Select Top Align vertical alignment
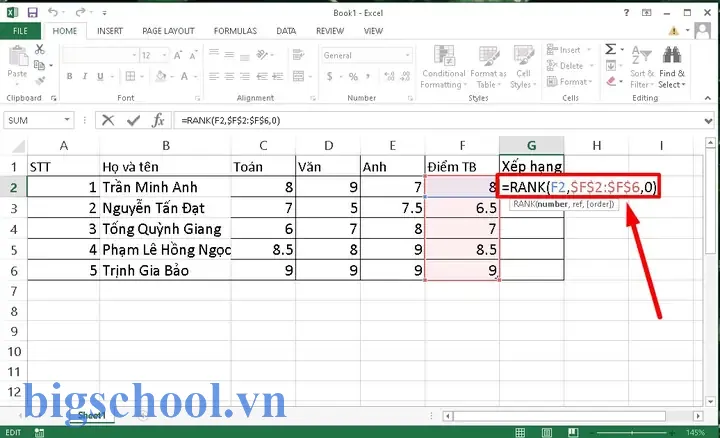 214,54
